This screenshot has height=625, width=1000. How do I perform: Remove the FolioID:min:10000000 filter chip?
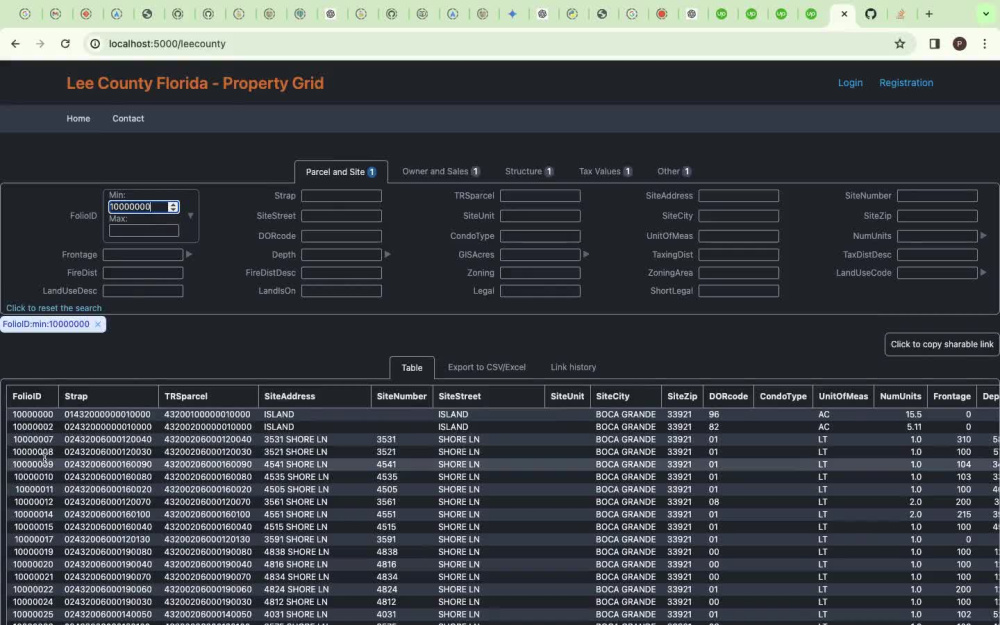point(97,325)
